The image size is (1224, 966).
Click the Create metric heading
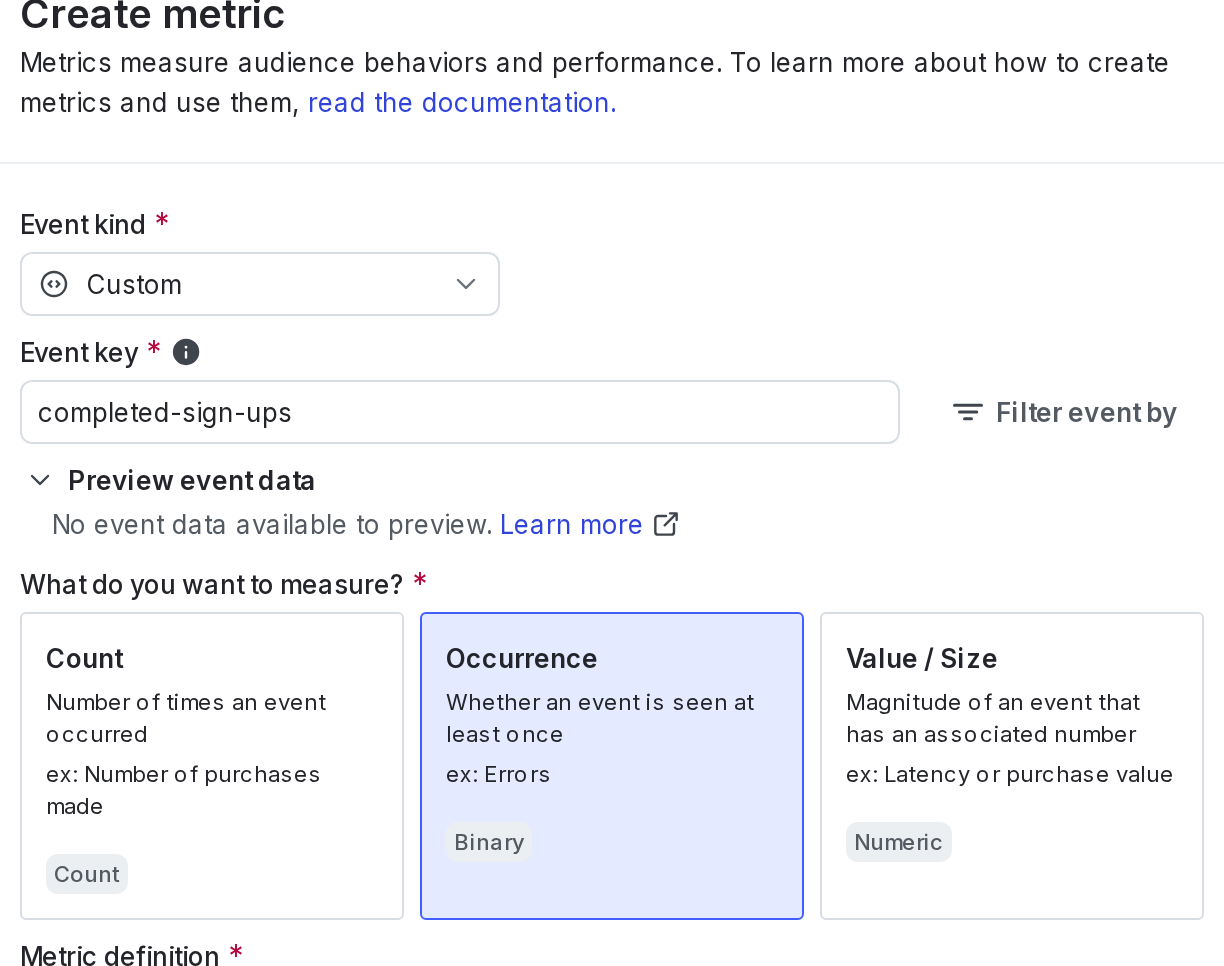tap(150, 15)
